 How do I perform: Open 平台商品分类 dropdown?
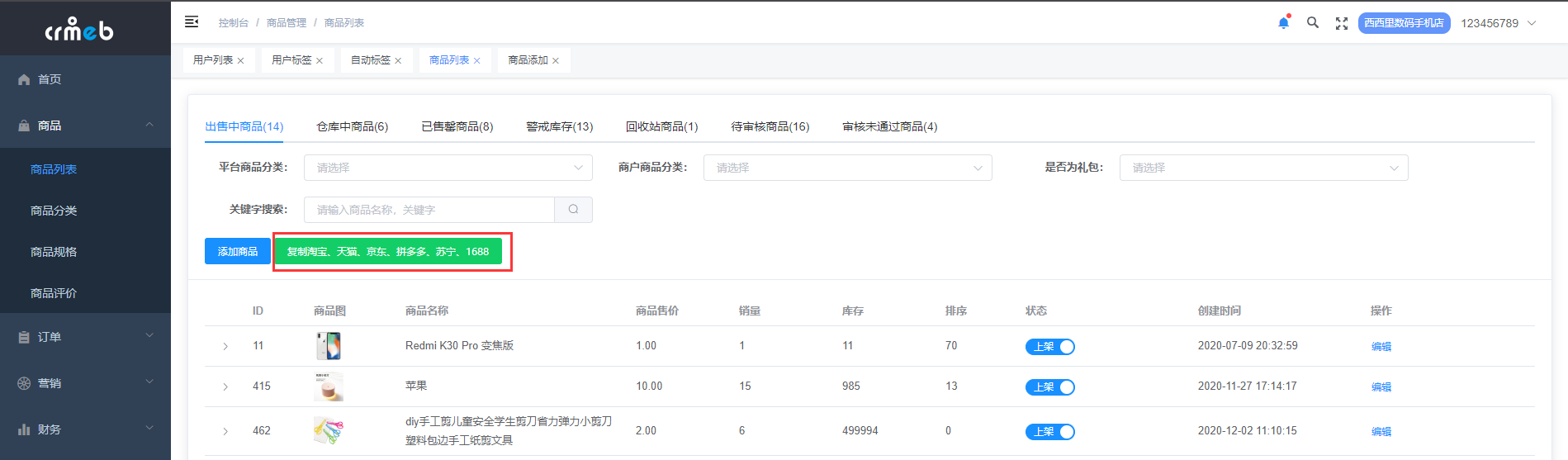click(x=448, y=168)
